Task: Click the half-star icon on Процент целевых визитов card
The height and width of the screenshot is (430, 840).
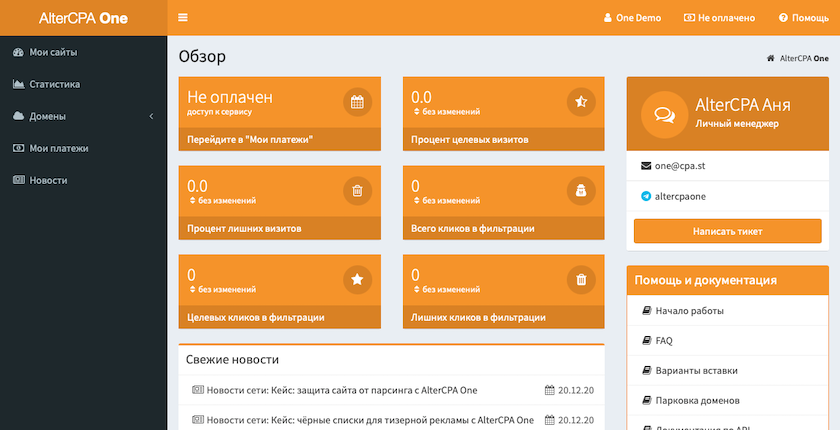Action: 581,102
